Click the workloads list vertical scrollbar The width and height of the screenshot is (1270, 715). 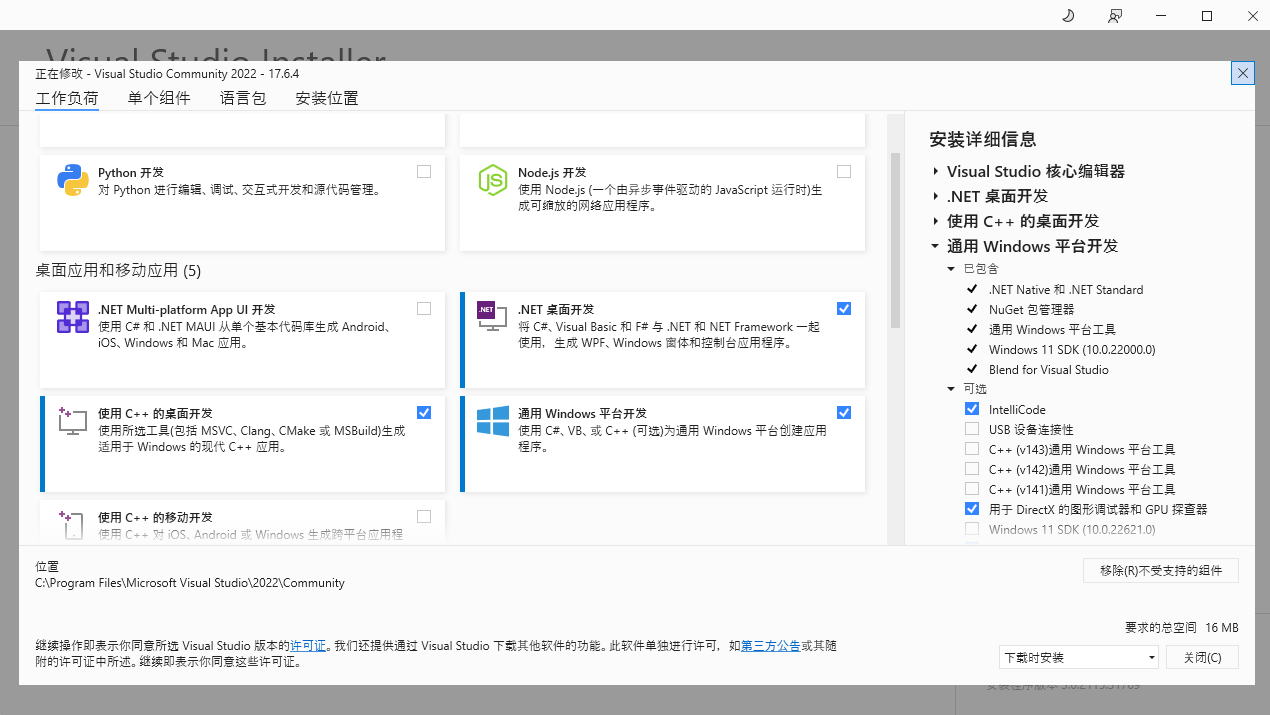pyautogui.click(x=895, y=240)
